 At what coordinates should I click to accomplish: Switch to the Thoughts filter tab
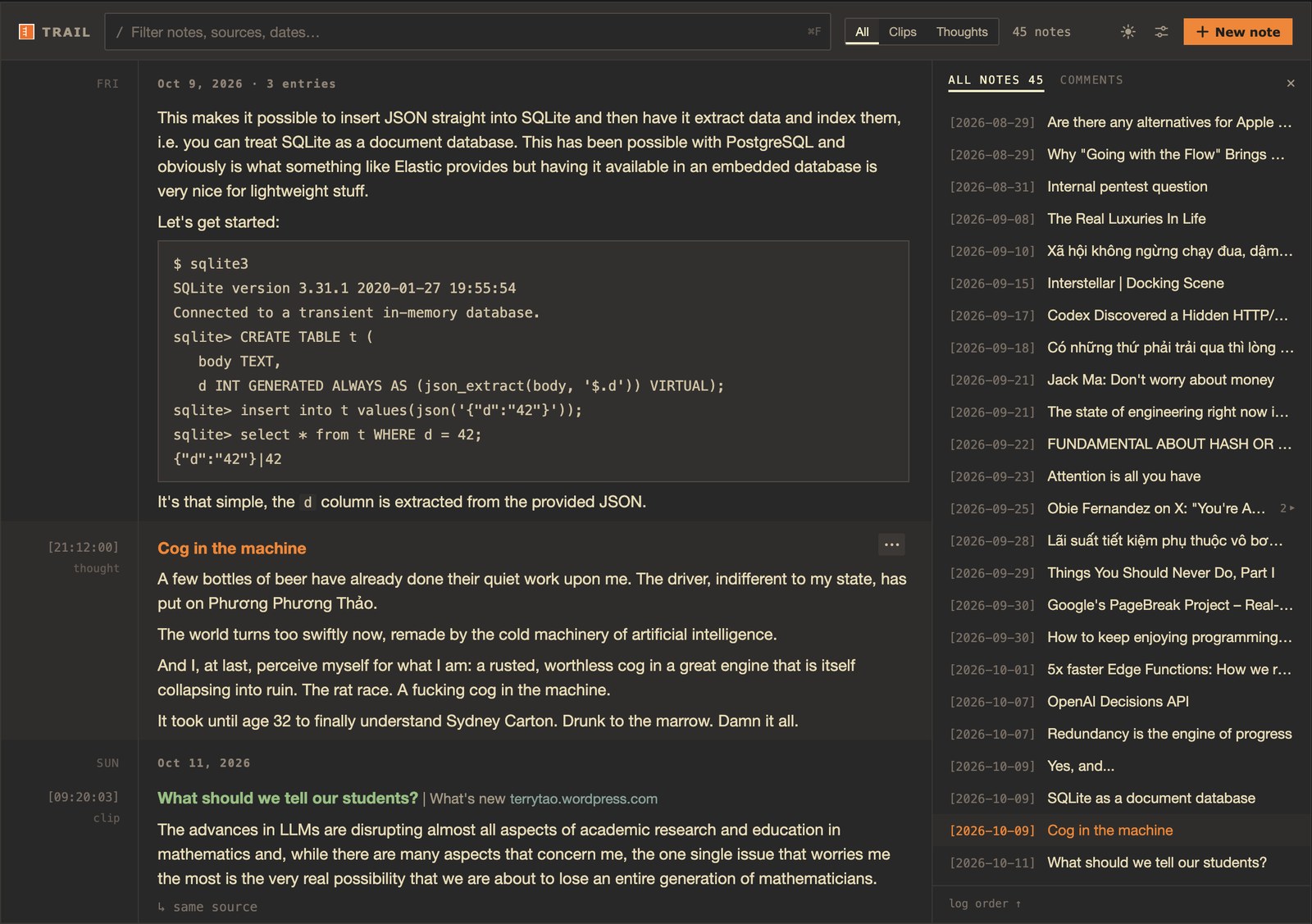(x=962, y=32)
